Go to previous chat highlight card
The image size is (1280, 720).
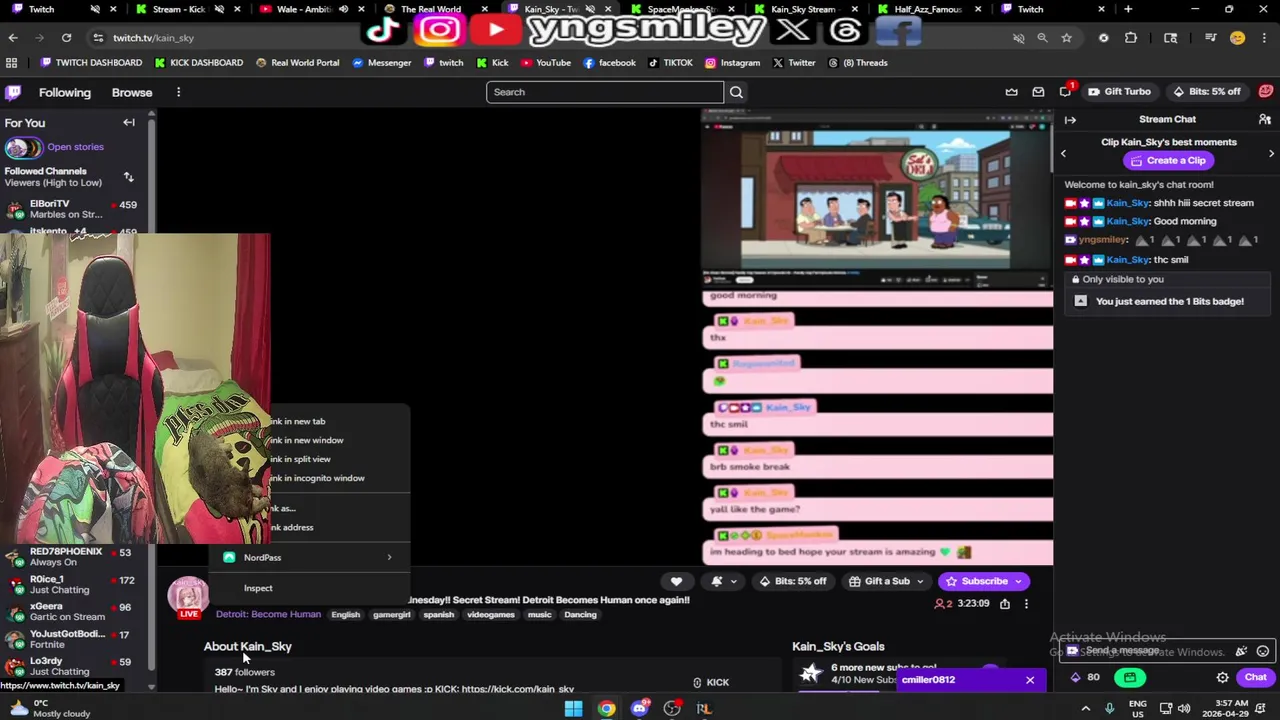pyautogui.click(x=1063, y=153)
